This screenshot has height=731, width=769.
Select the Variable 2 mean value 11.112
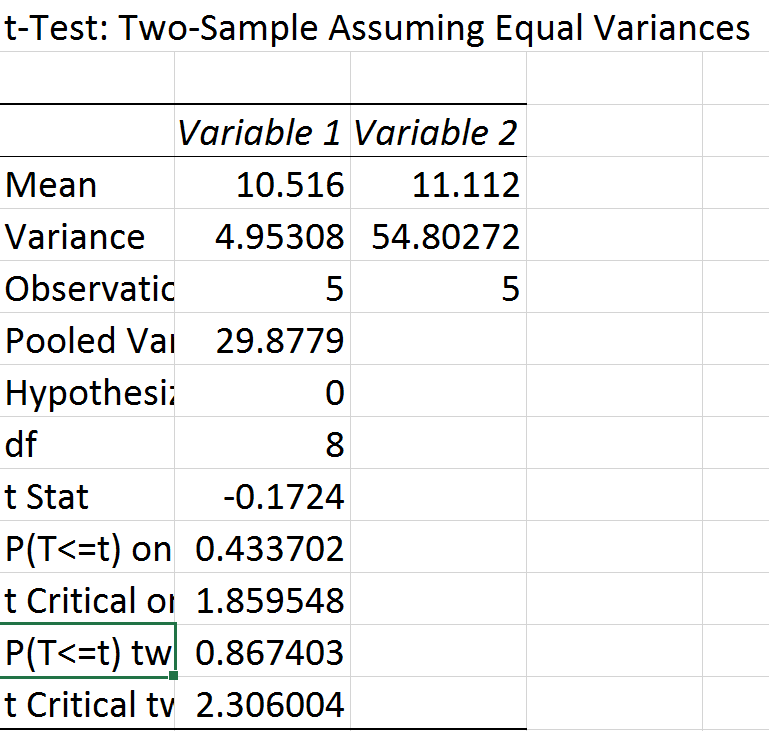437,185
